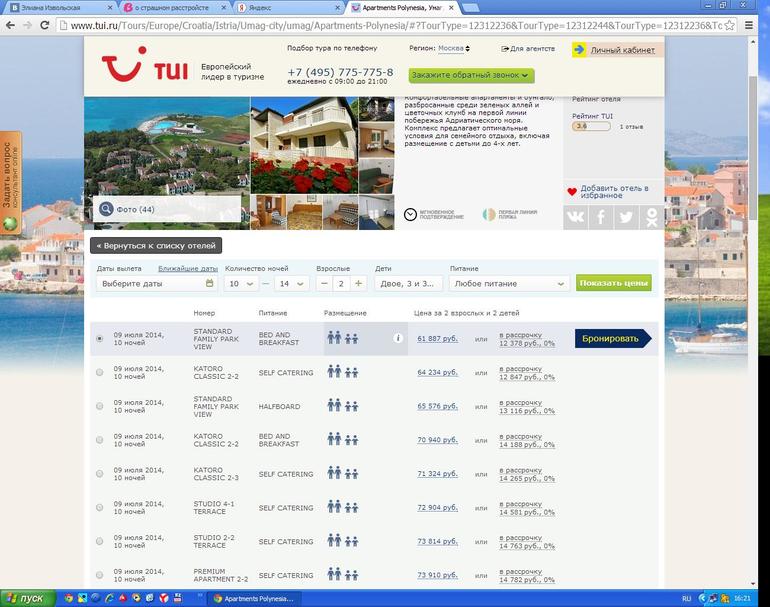Click Ближайшие даты link
Viewport: 770px width, 607px height.
(188, 269)
